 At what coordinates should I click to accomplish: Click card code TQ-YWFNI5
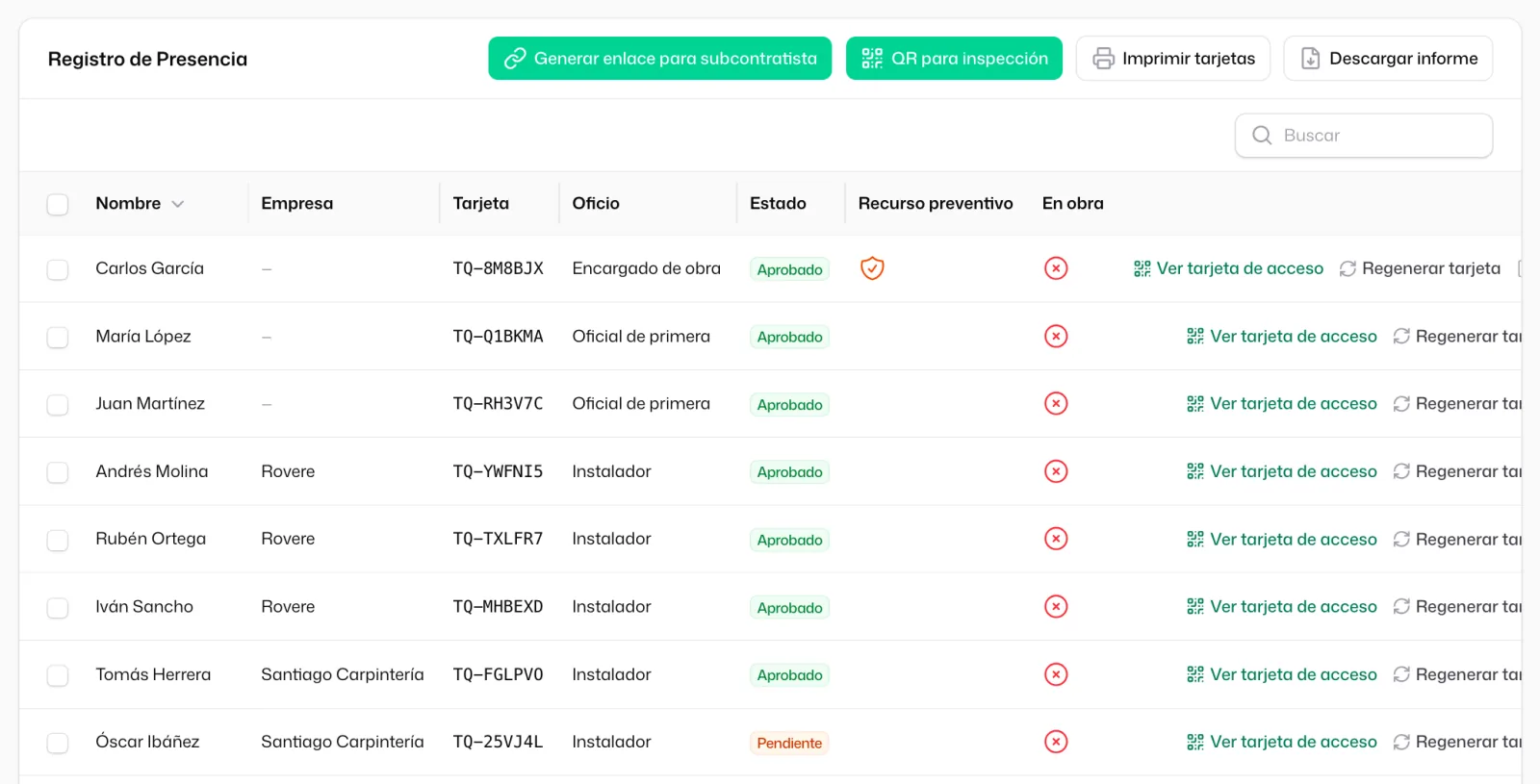[x=498, y=471]
